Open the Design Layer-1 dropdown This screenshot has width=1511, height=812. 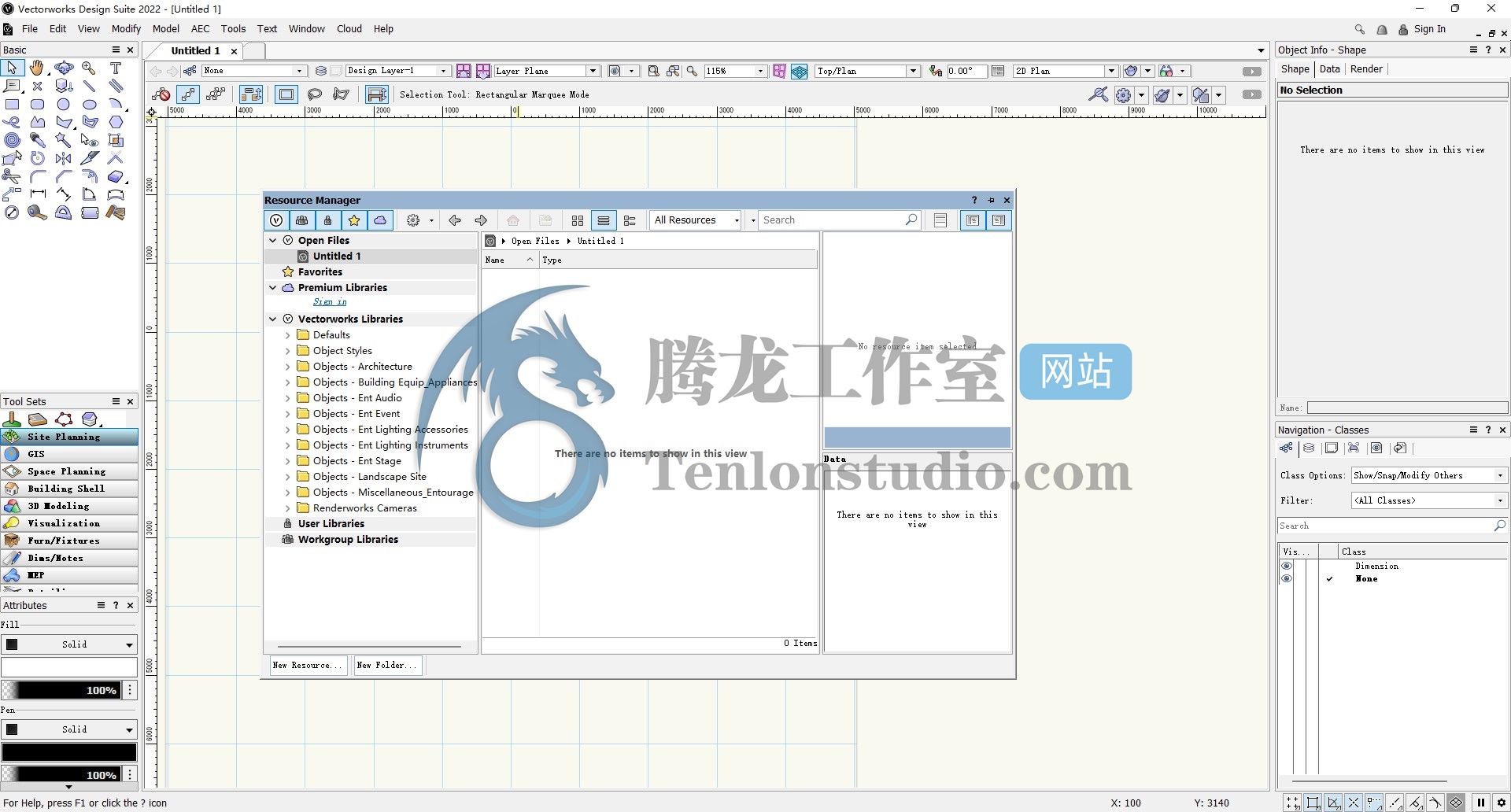tap(397, 71)
